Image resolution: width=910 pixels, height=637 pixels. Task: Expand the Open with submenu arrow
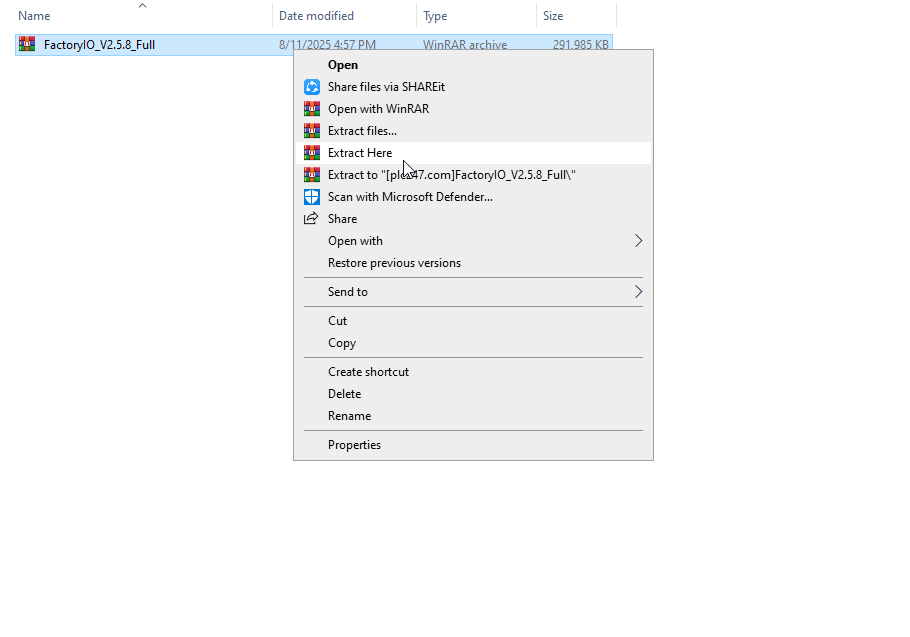point(638,241)
